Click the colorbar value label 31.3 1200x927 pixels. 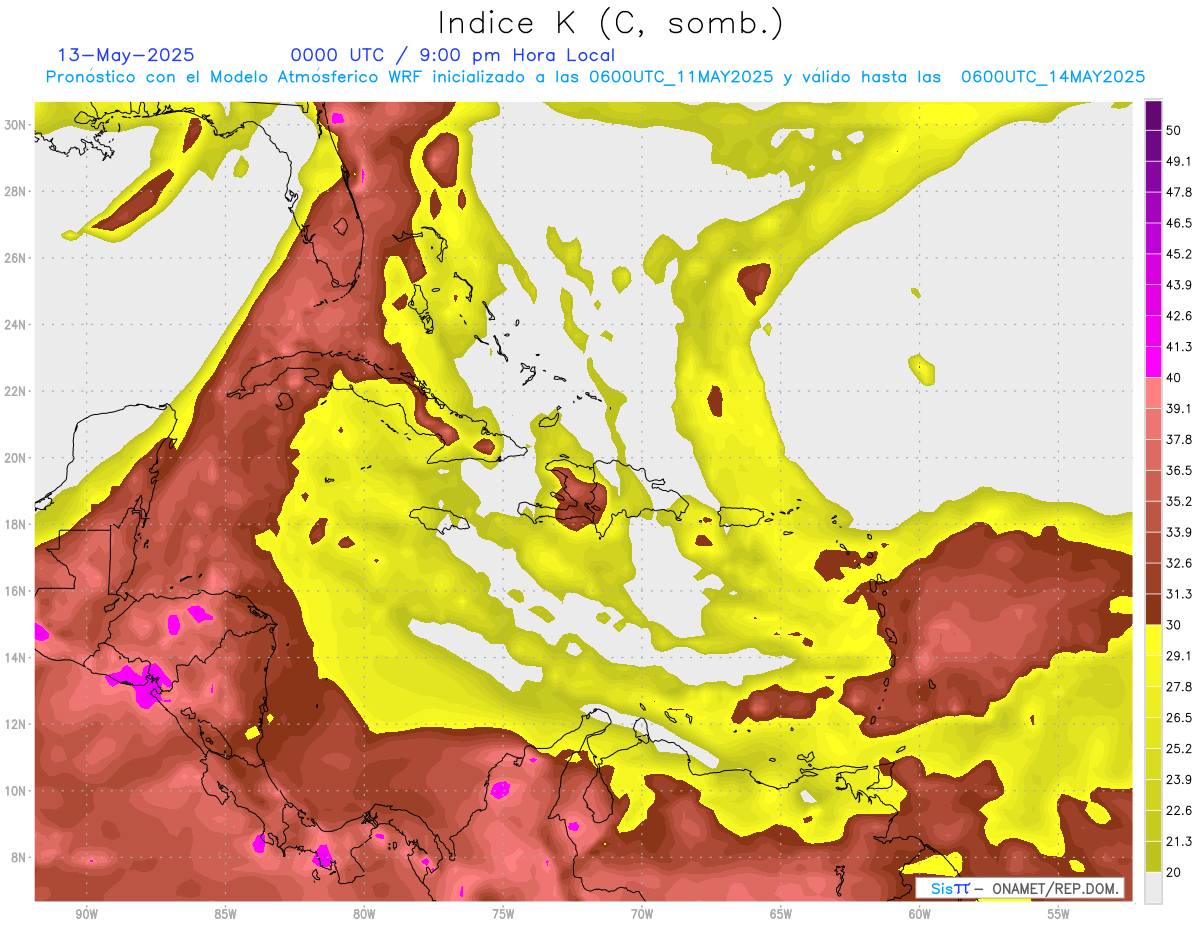[1179, 594]
